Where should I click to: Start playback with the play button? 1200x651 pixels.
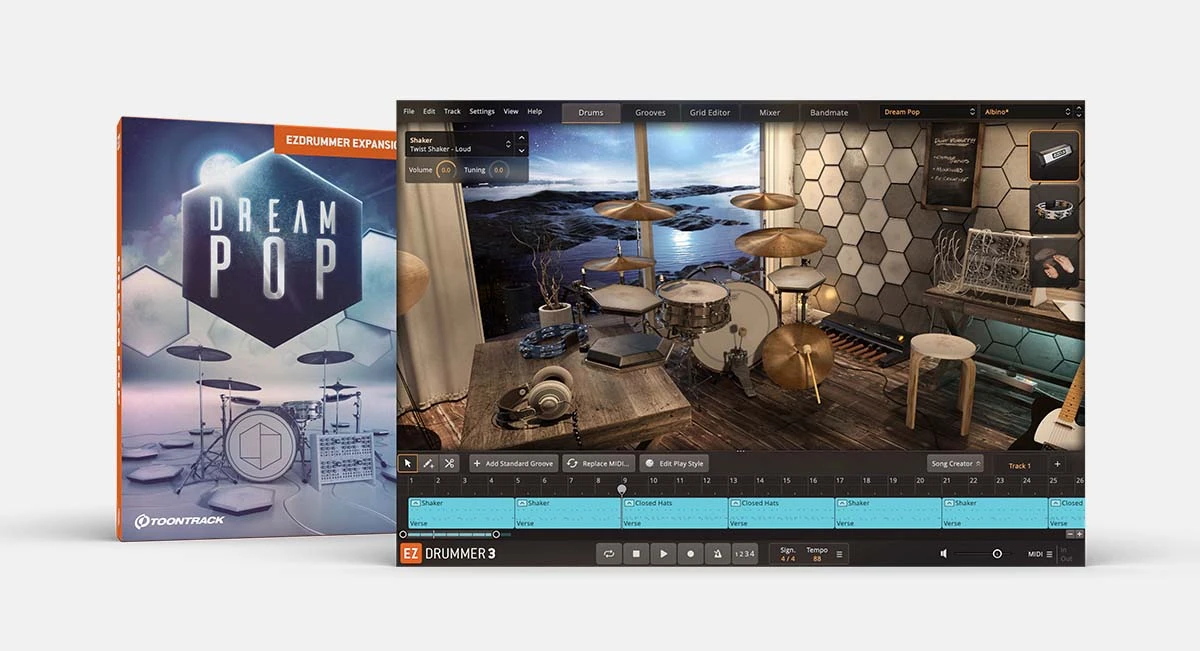tap(663, 553)
